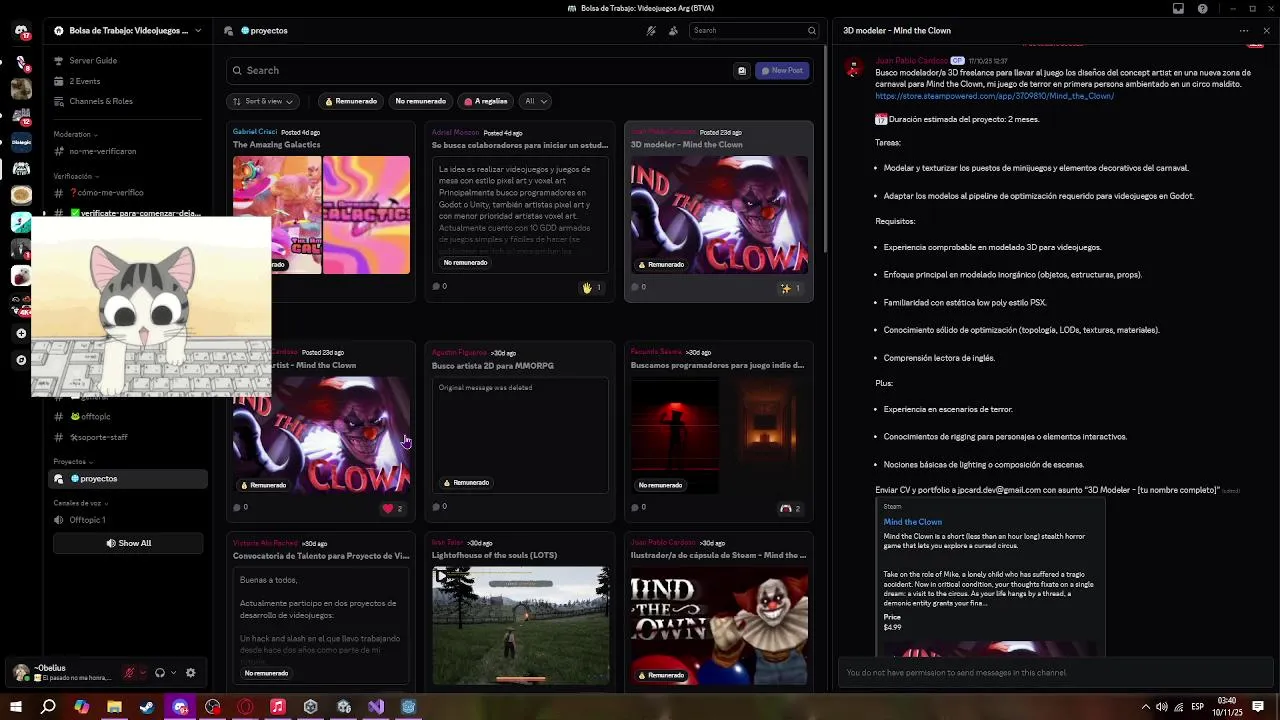Open volume control in system tray

tap(1161, 707)
